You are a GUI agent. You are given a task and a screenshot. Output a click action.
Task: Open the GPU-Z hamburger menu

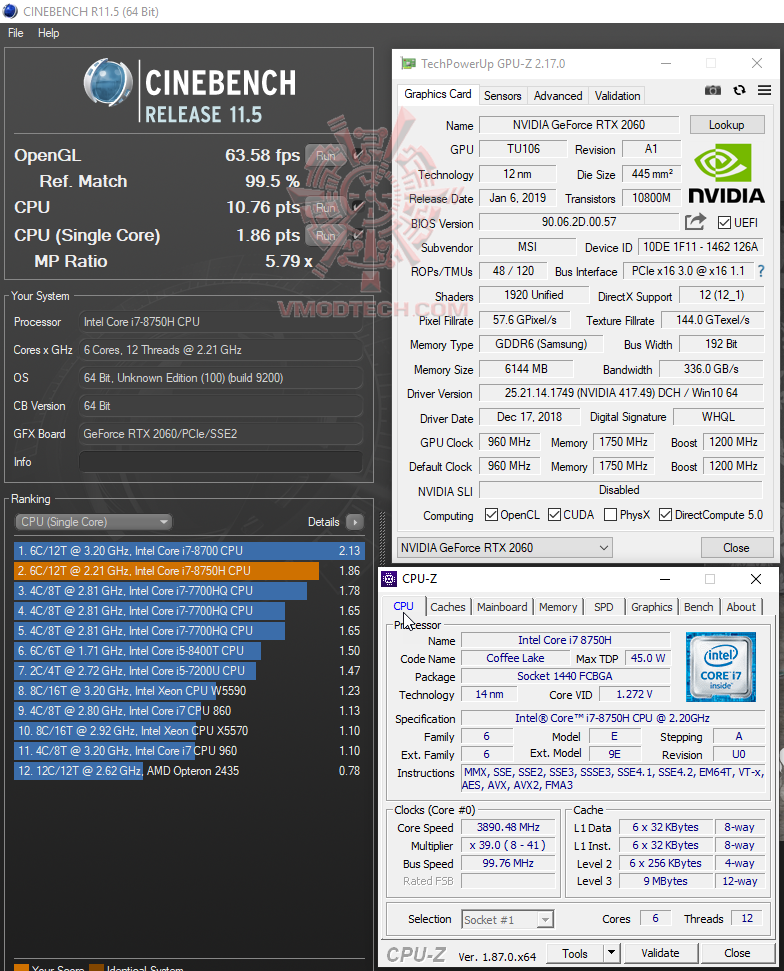[765, 90]
